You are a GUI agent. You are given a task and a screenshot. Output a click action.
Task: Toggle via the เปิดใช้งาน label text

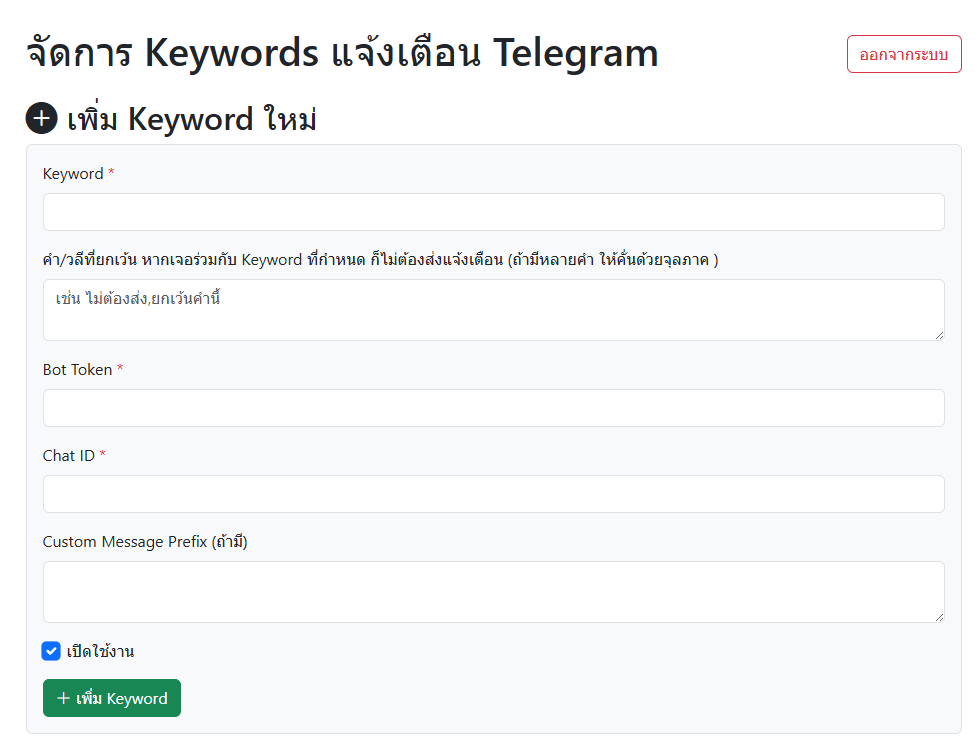pos(100,652)
